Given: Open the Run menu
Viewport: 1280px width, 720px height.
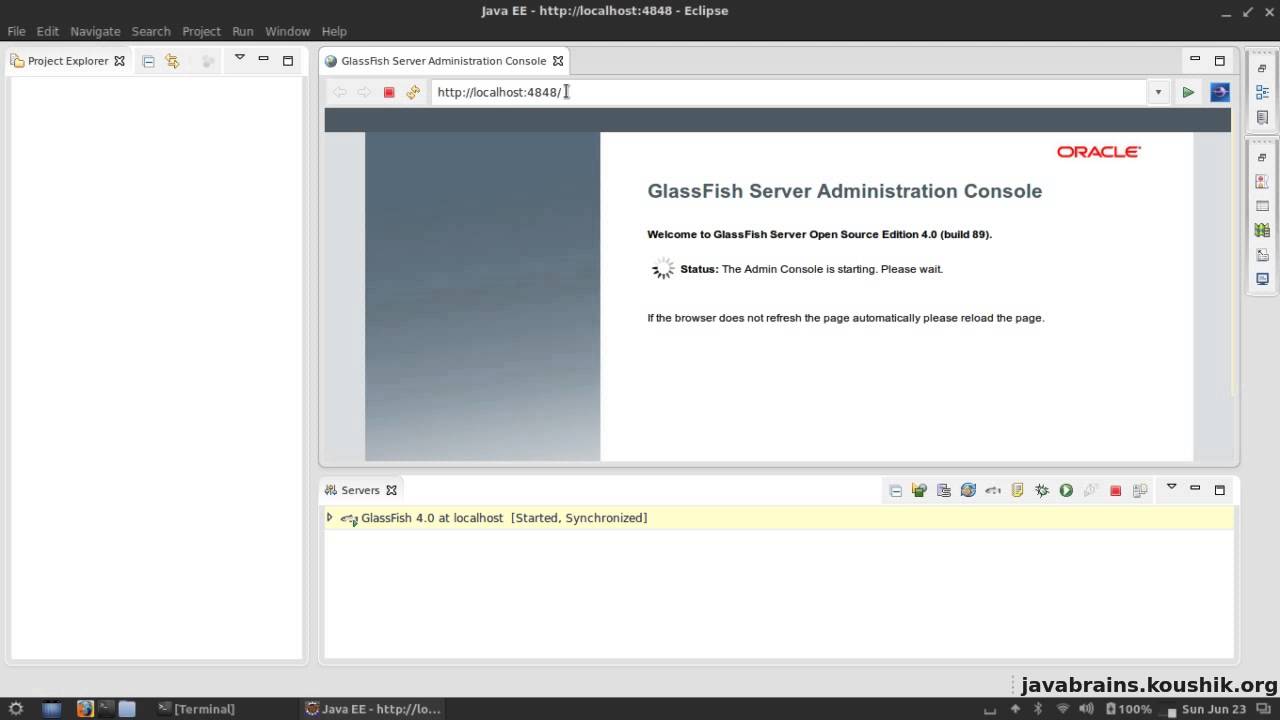Looking at the screenshot, I should click(x=243, y=31).
